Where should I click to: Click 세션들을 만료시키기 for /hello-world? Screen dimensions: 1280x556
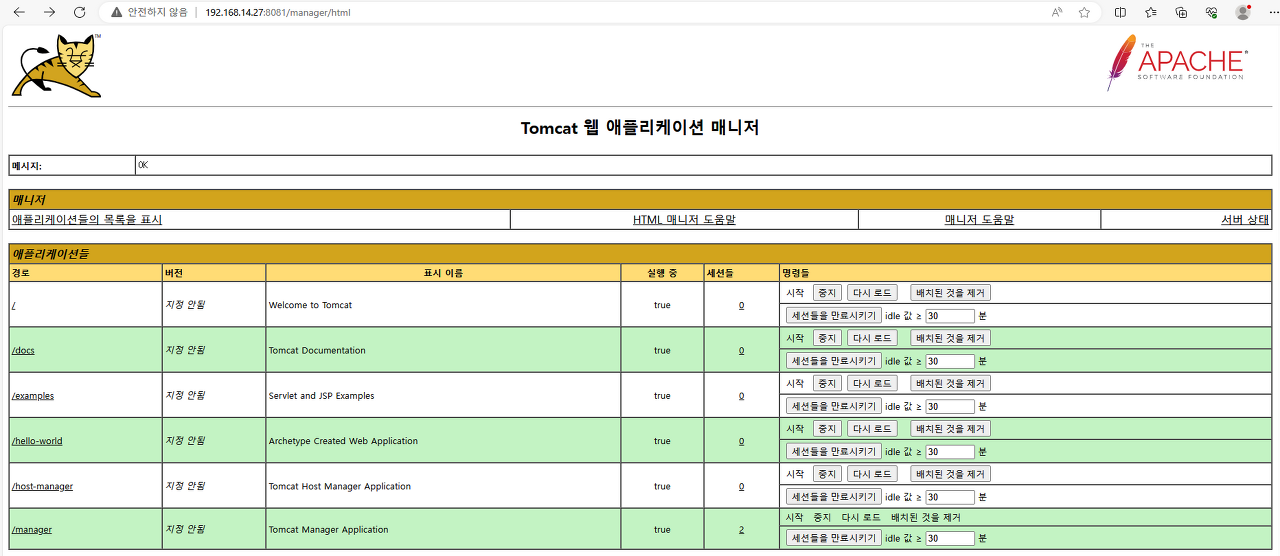tap(833, 451)
